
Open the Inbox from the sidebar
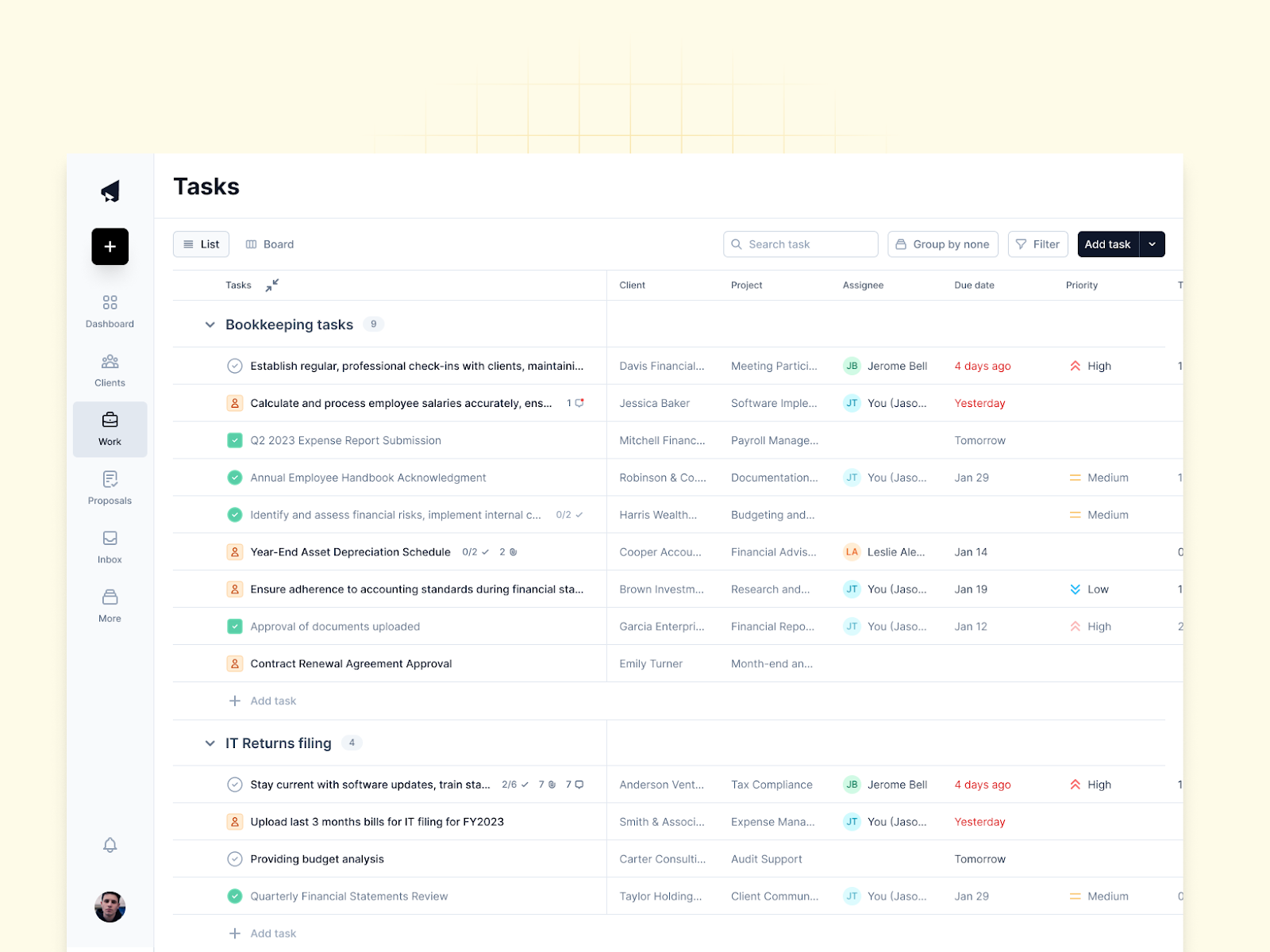[110, 547]
